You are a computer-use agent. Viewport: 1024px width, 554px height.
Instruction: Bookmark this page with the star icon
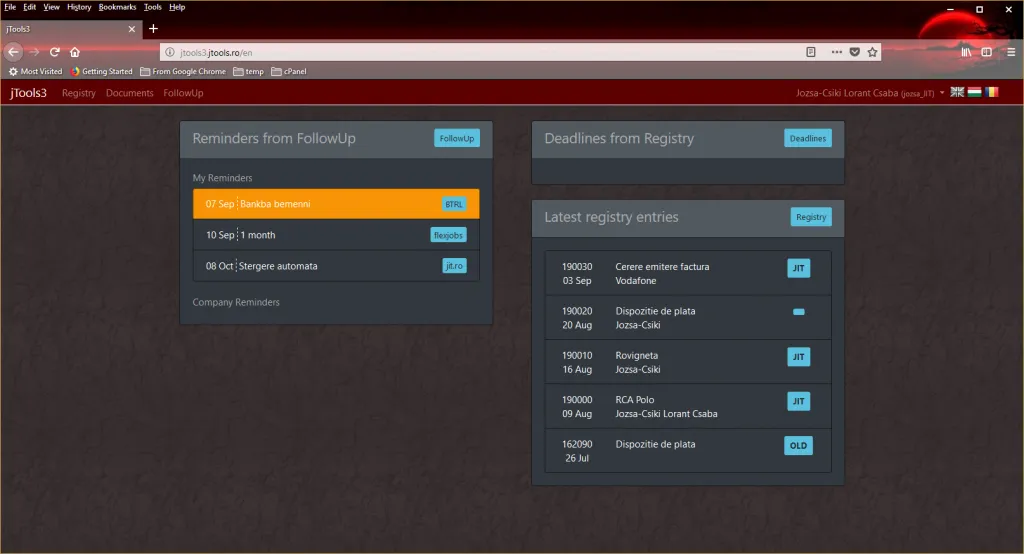coord(872,52)
